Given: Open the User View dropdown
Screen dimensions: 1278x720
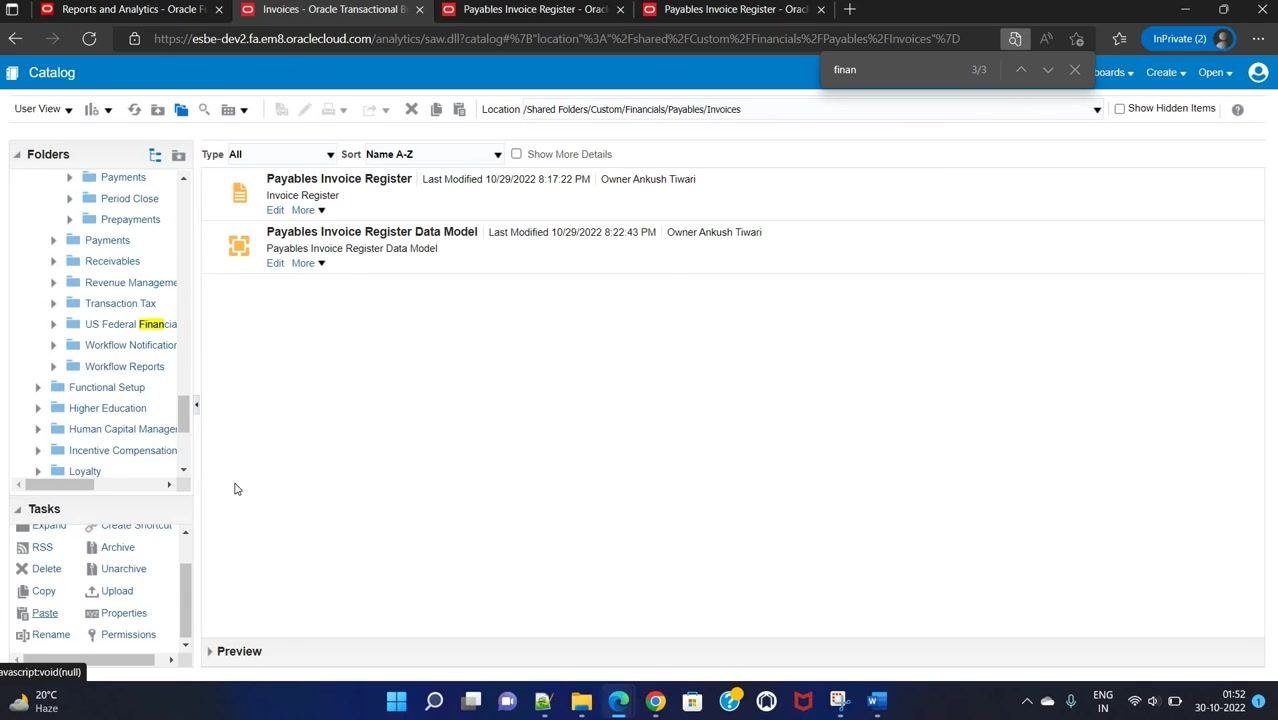Looking at the screenshot, I should (44, 109).
